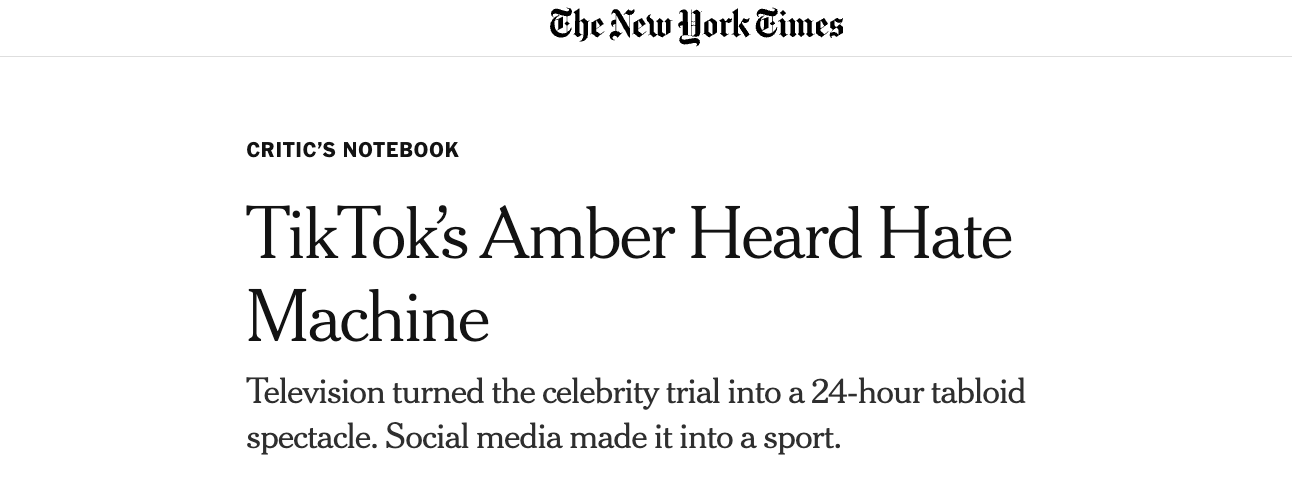This screenshot has width=1292, height=493.
Task: Click the word "Television" in the summary
Action: 315,391
